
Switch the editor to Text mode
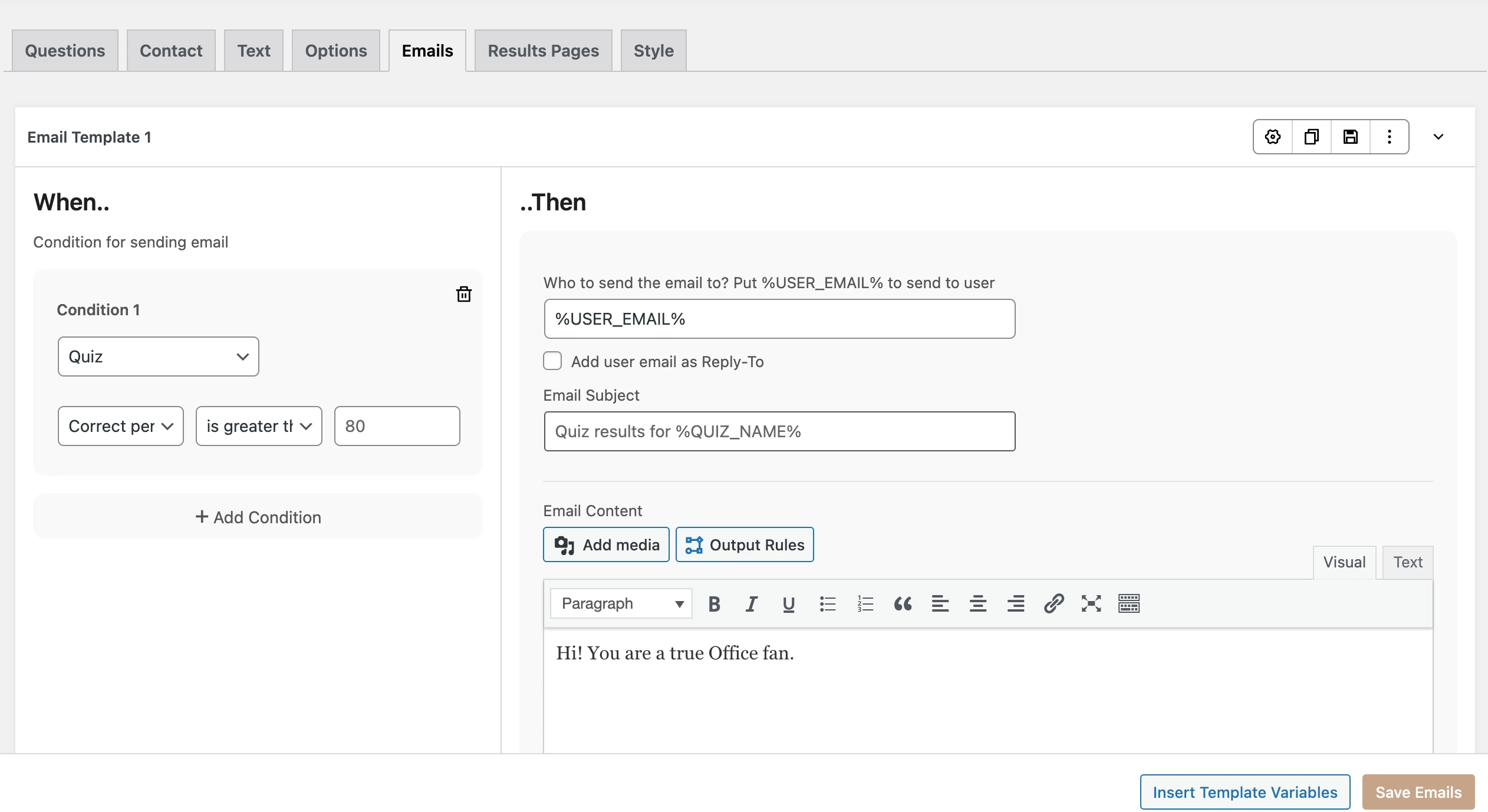coord(1407,562)
